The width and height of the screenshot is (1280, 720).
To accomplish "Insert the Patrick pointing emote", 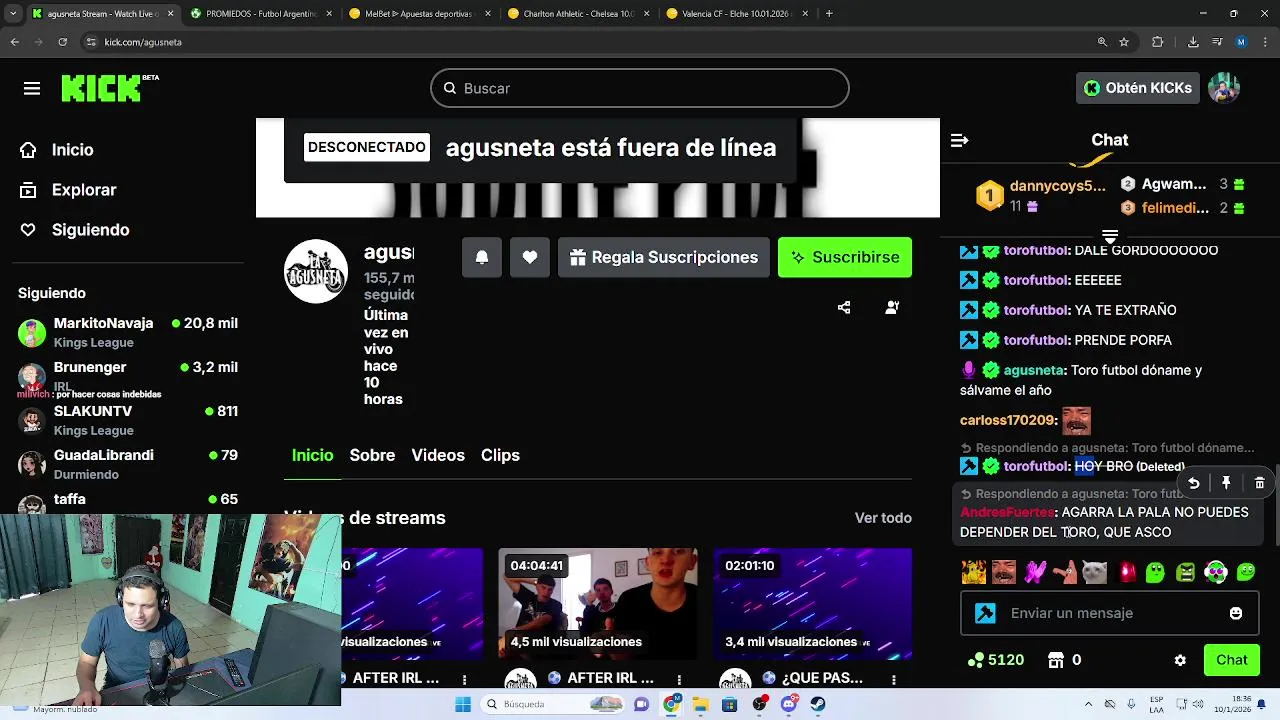I will [x=1065, y=572].
